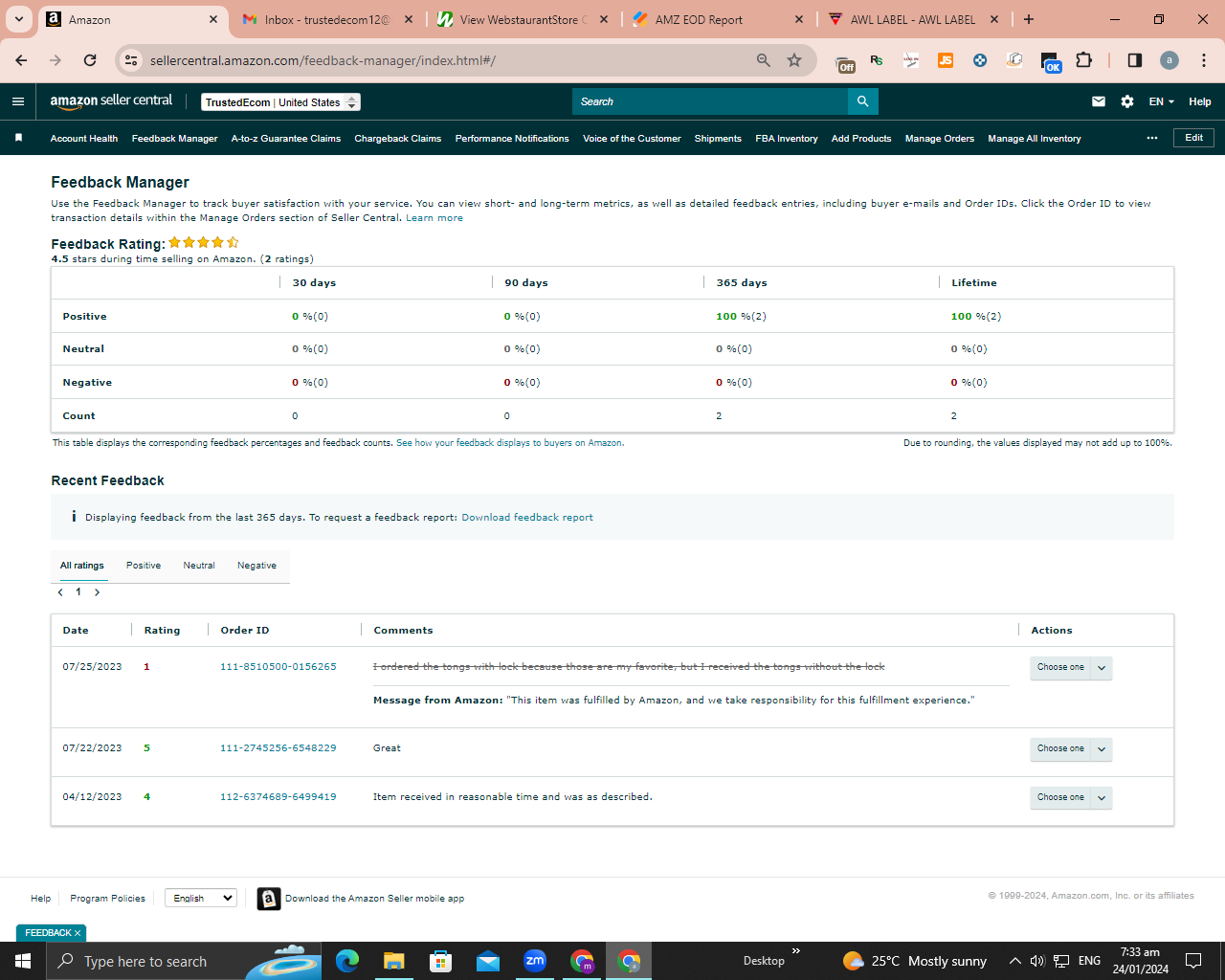Bookmark this page with the star icon
The height and width of the screenshot is (980, 1225).
pos(794,60)
